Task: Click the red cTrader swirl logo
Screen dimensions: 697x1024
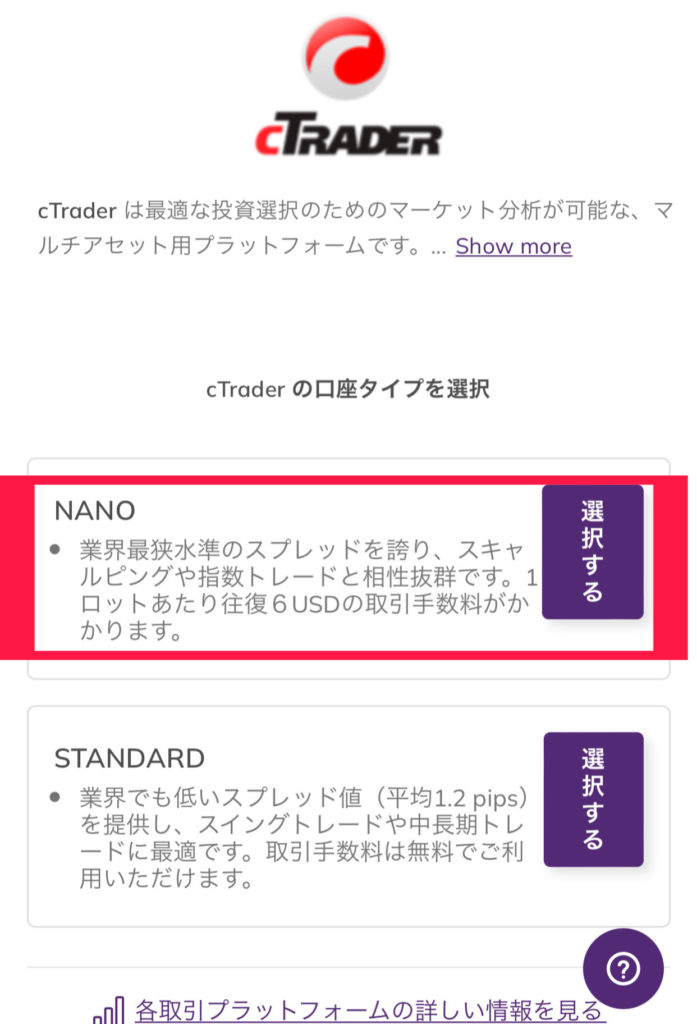Action: click(347, 61)
